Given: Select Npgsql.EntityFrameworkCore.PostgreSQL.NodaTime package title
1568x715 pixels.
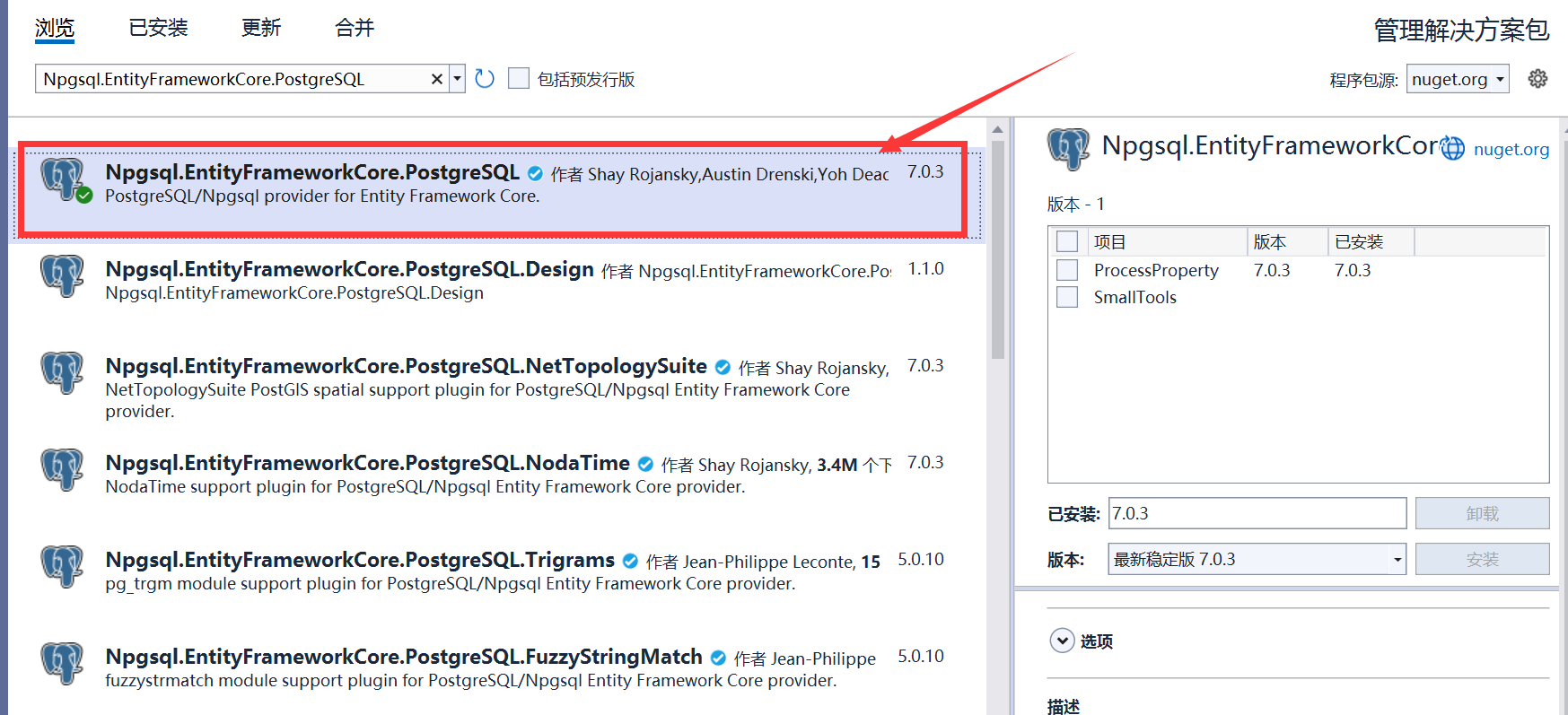Looking at the screenshot, I should [x=367, y=463].
